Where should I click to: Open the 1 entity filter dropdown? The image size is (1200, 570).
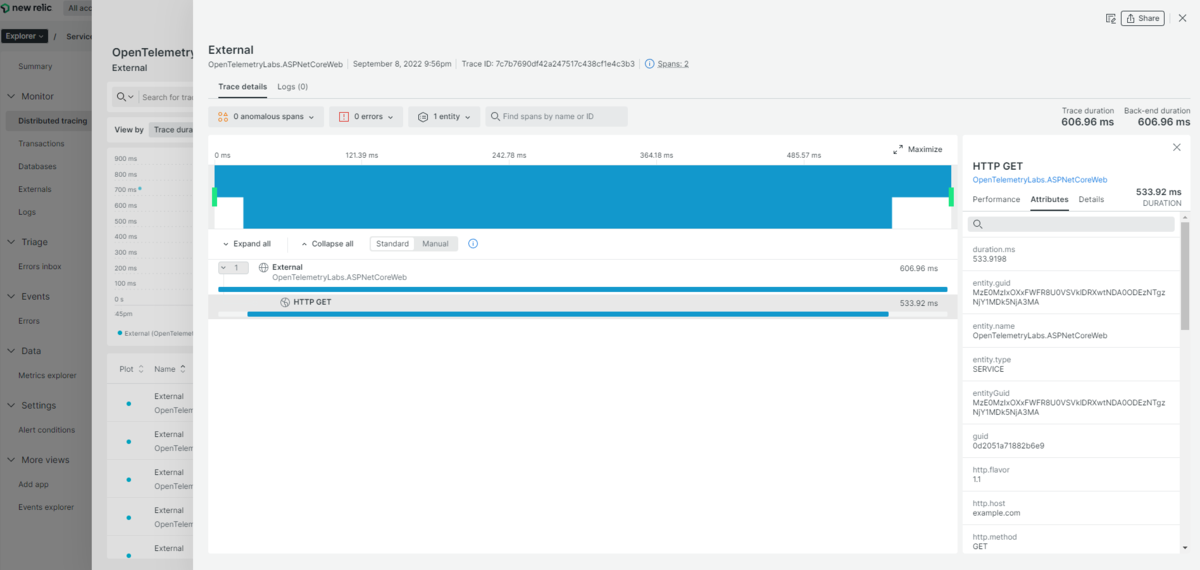tap(444, 117)
